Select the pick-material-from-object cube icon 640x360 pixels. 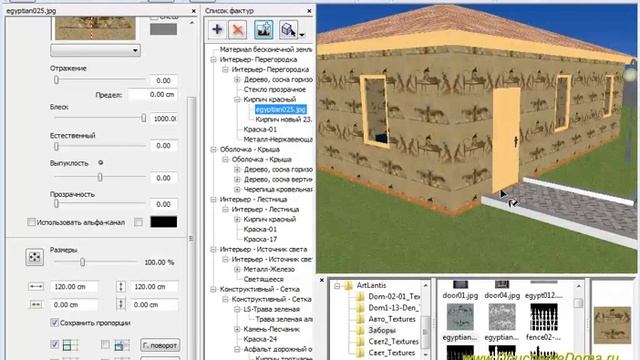click(288, 30)
